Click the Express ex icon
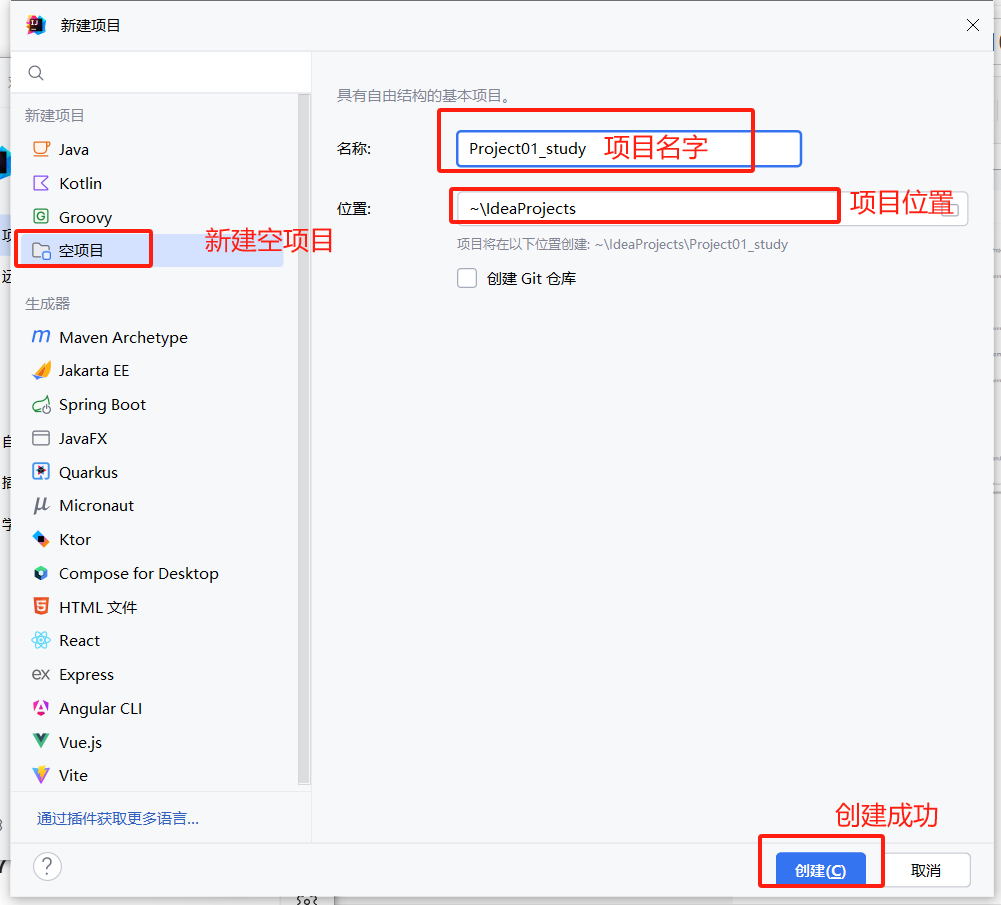Image resolution: width=1001 pixels, height=905 pixels. 41,674
